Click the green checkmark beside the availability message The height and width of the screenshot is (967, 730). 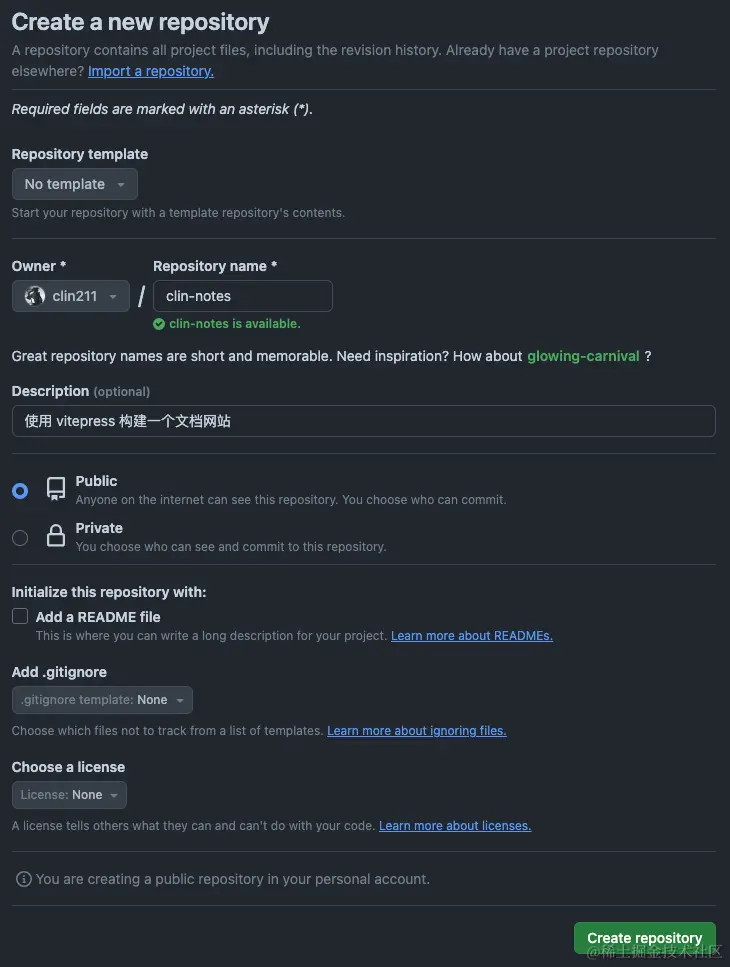coord(159,323)
